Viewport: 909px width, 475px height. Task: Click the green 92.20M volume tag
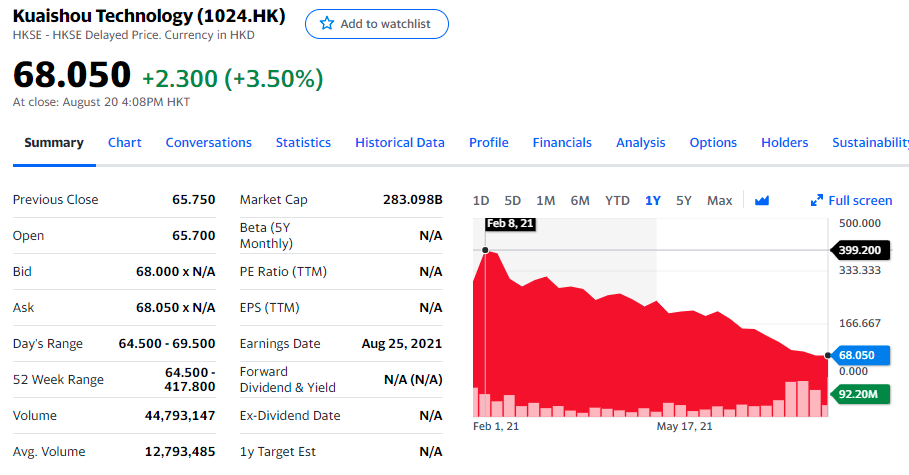point(859,394)
